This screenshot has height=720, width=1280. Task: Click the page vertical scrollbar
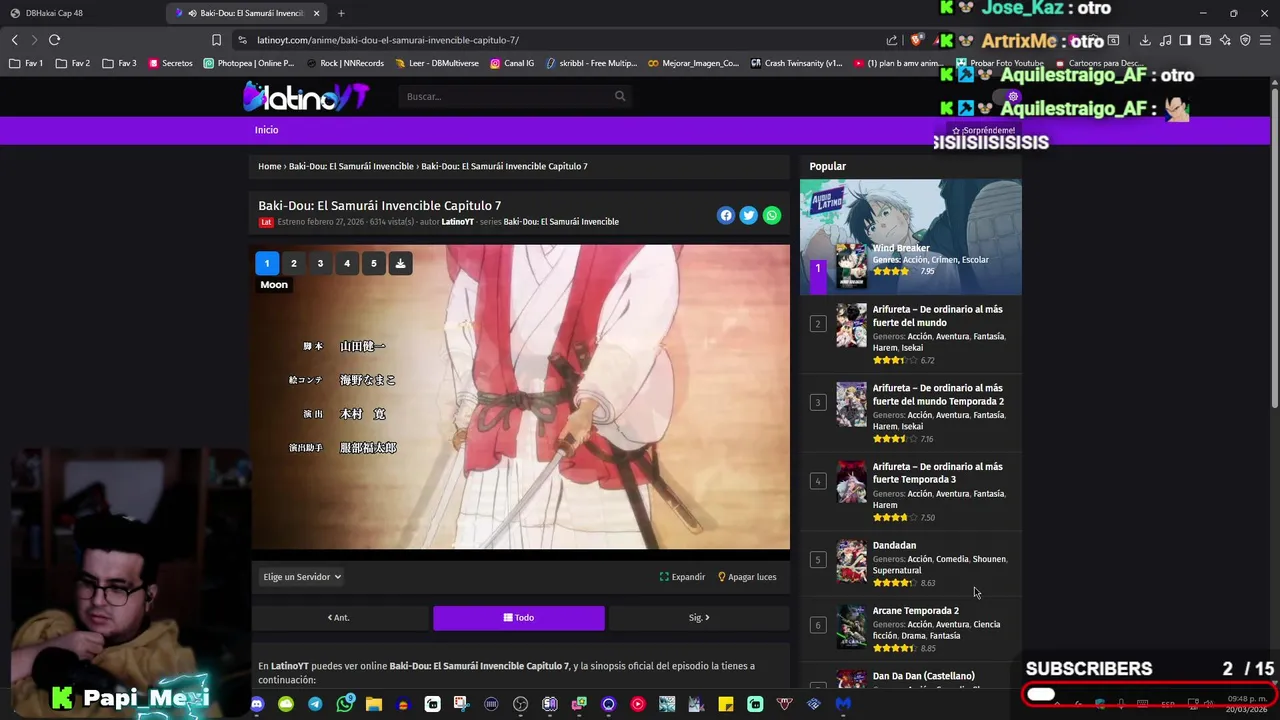click(x=1275, y=250)
